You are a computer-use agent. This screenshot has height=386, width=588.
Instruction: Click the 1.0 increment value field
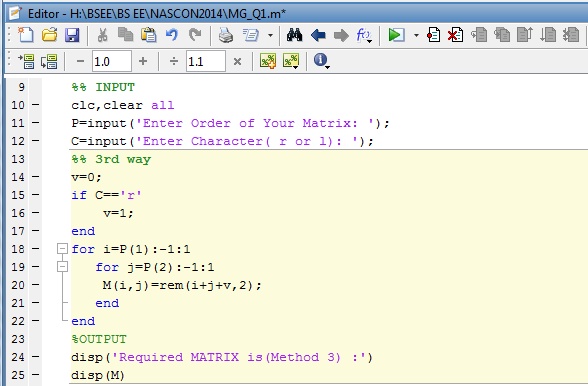(x=112, y=61)
